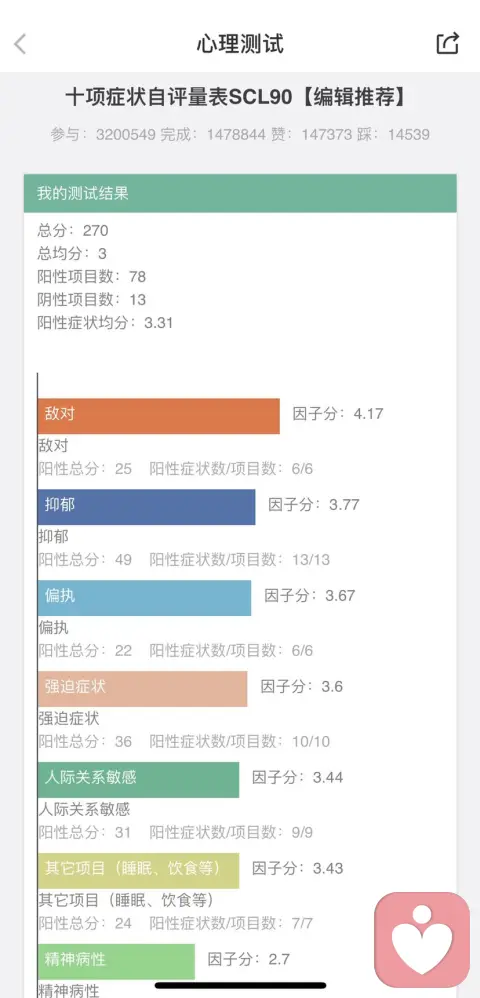Image resolution: width=480 pixels, height=998 pixels.
Task: Tap the 赞 count 147373
Action: [x=327, y=134]
